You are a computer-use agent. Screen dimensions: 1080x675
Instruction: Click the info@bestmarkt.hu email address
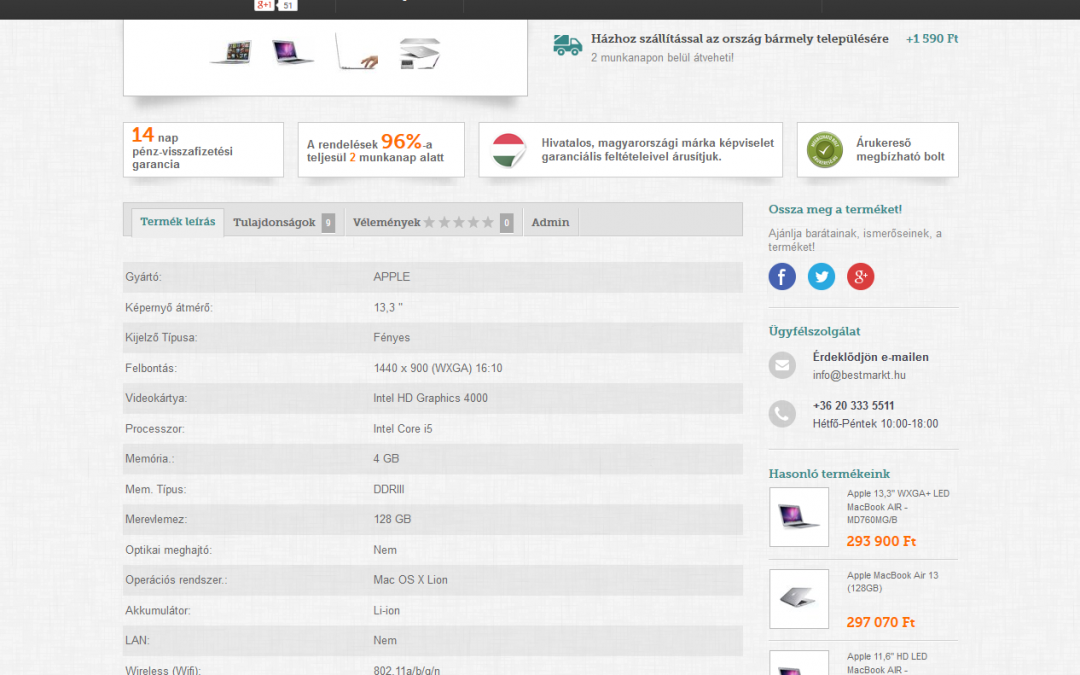coord(859,375)
